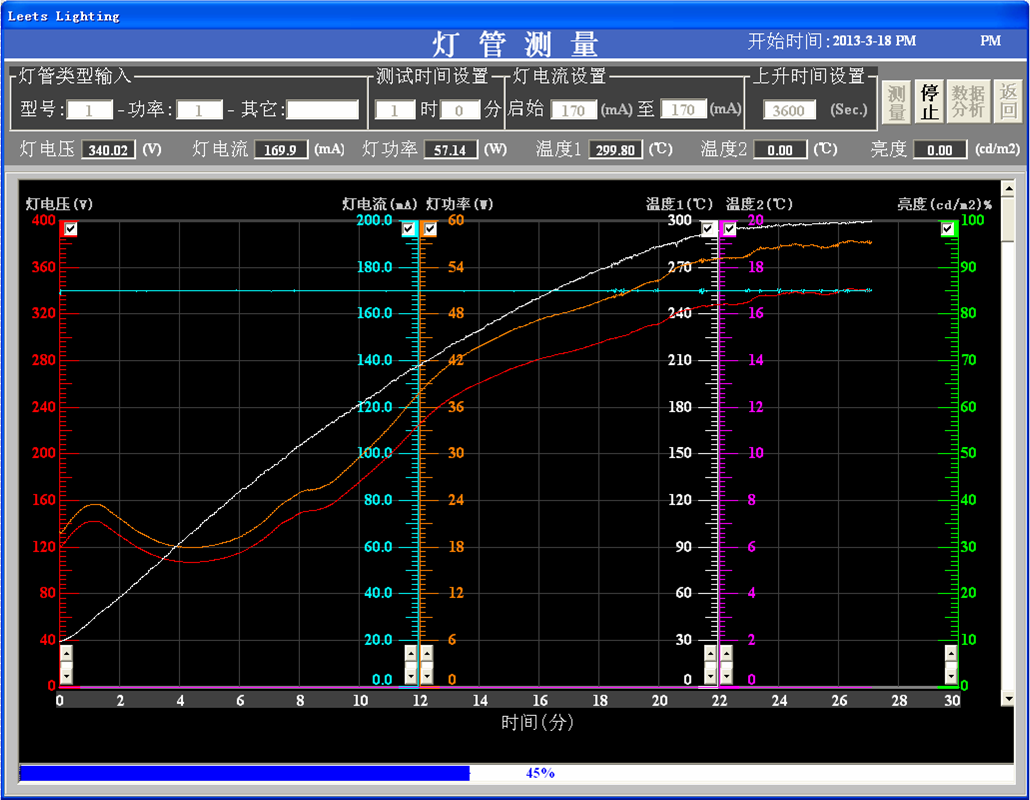Click up arrow on 温度1 axis spinner
This screenshot has width=1030, height=800.
pos(710,654)
